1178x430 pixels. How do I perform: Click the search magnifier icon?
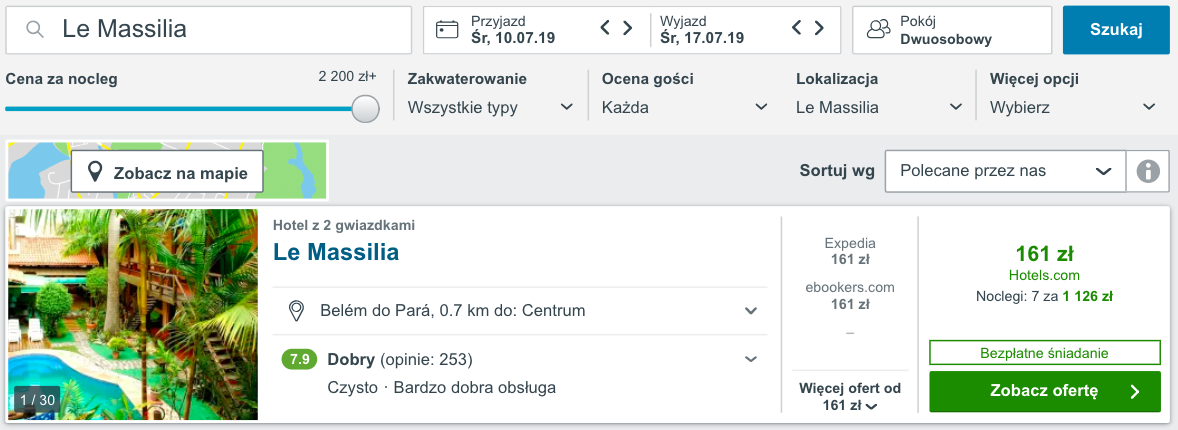[35, 30]
